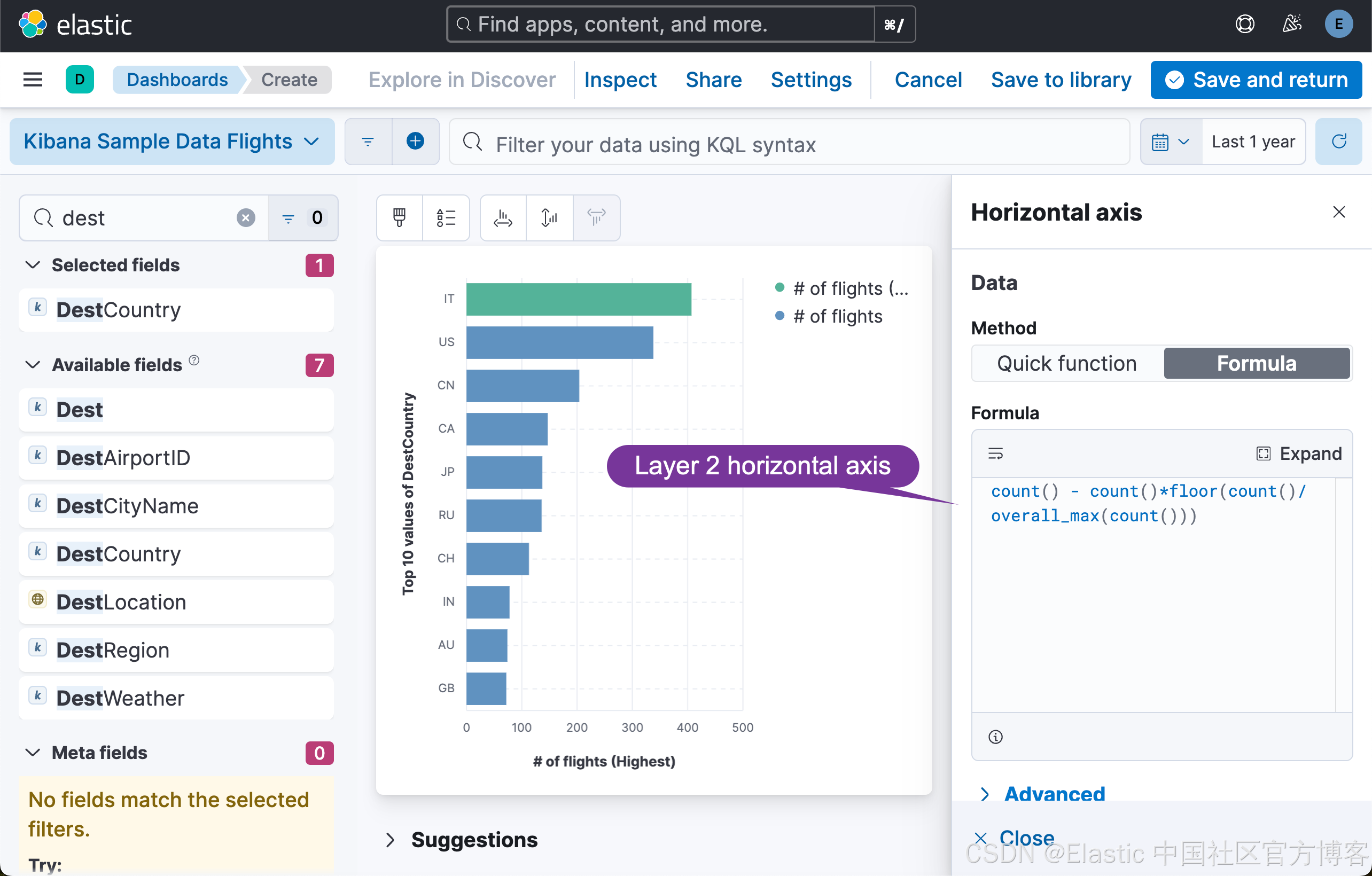Screen dimensions: 1372x876
Task: Click the refresh query icon
Action: [x=1339, y=141]
